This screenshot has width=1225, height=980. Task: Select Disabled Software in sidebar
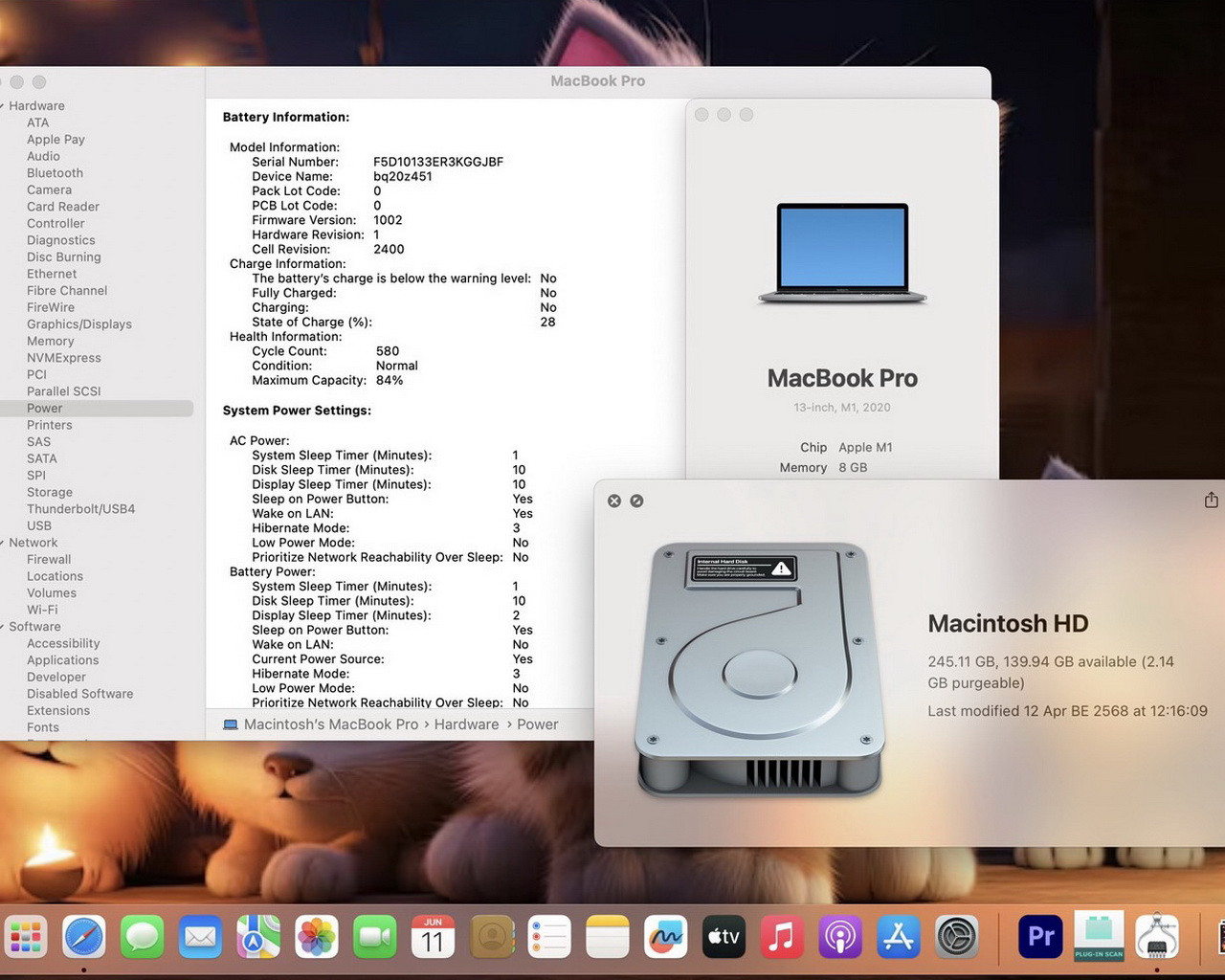80,694
